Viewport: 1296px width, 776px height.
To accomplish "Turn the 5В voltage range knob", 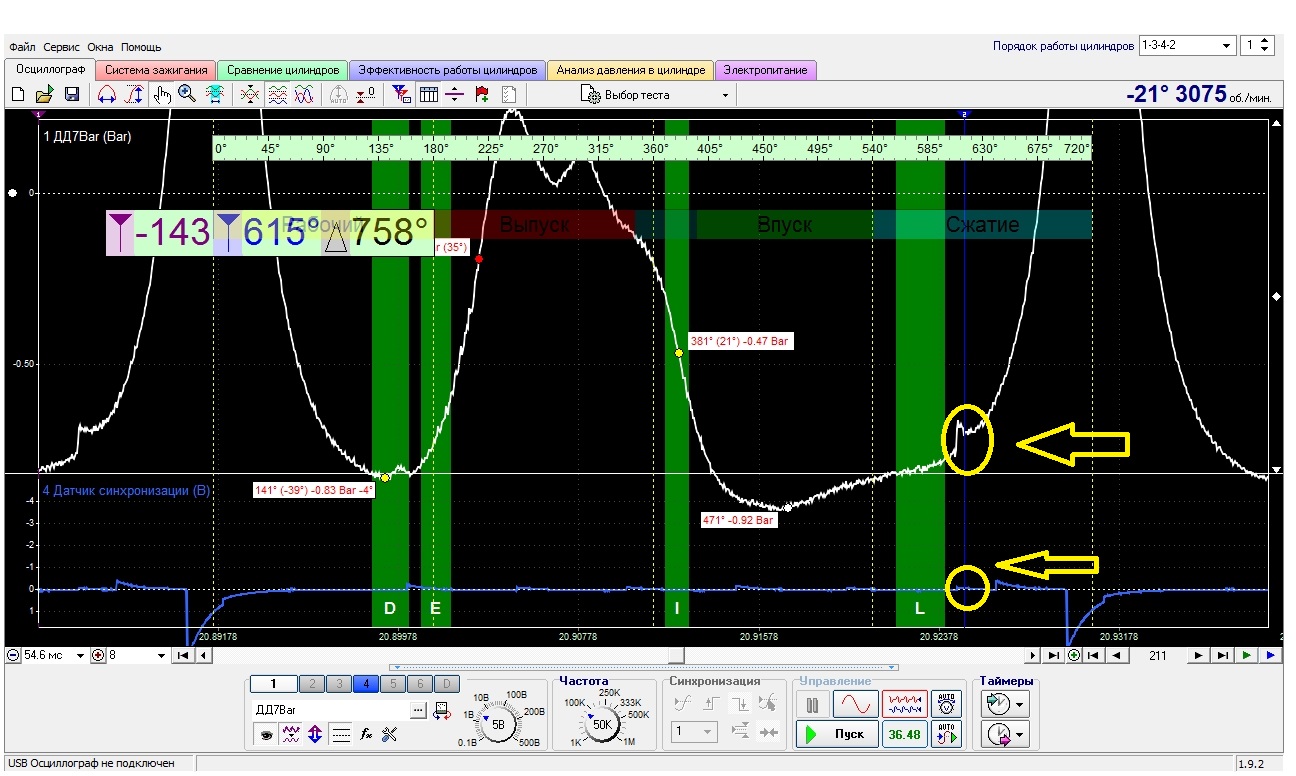I will (500, 724).
